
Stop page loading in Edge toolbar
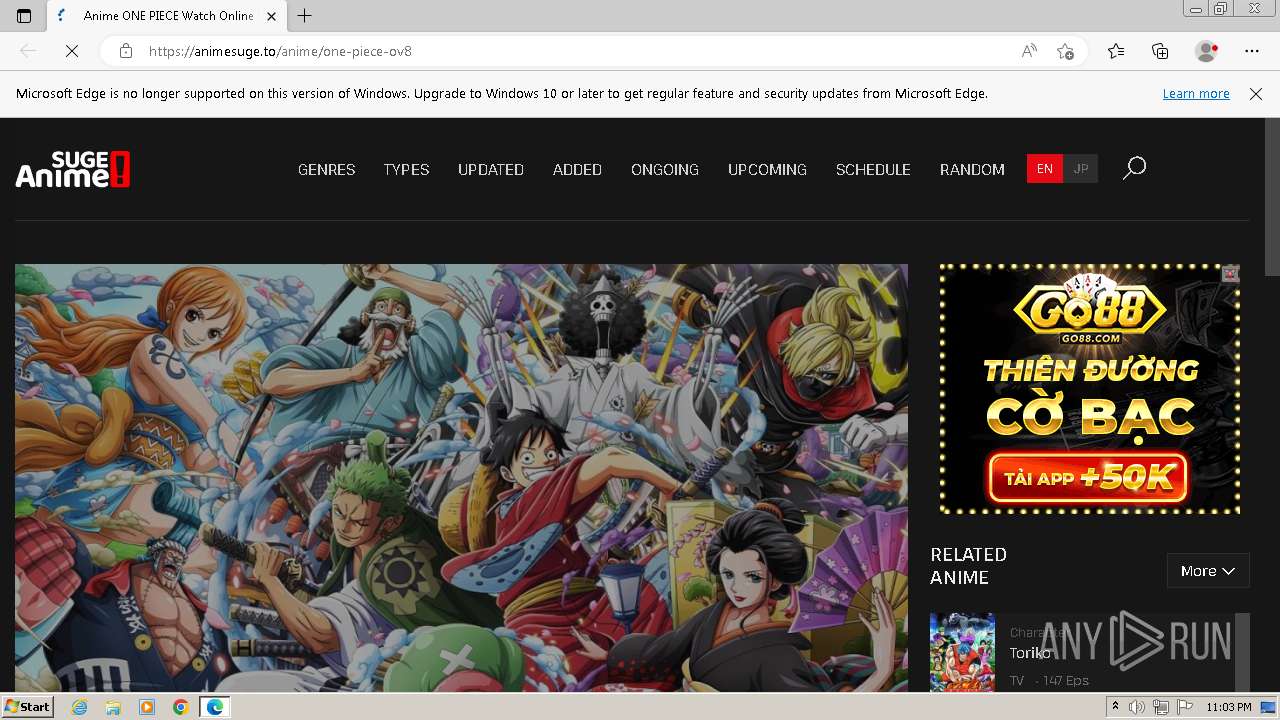tap(72, 51)
